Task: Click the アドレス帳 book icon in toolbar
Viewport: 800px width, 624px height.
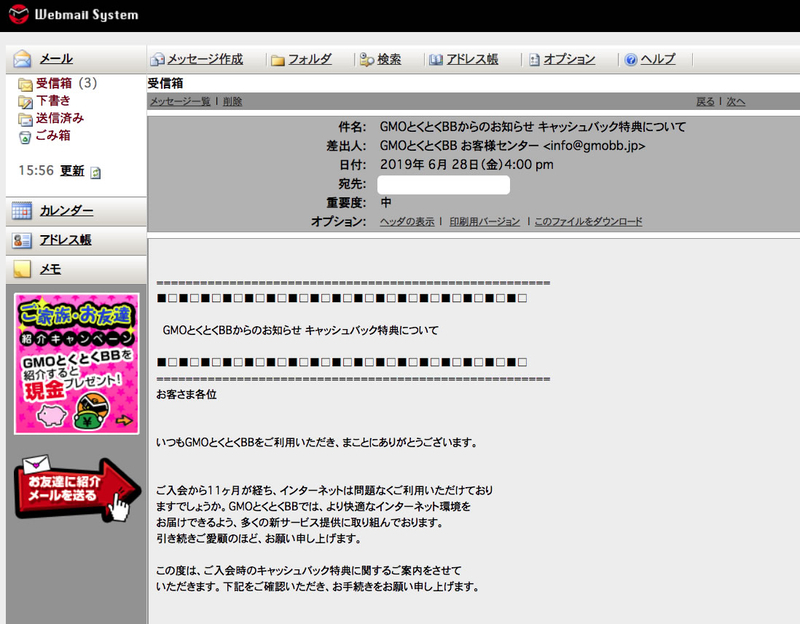Action: point(436,60)
